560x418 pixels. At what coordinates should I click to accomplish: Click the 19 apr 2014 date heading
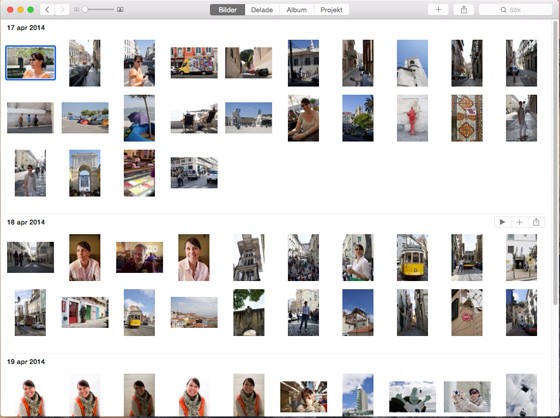click(26, 362)
